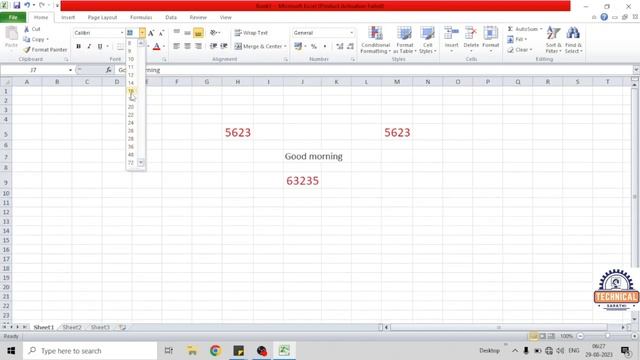Open Chrome from the taskbar
Image resolution: width=640 pixels, height=360 pixels.
coord(216,351)
